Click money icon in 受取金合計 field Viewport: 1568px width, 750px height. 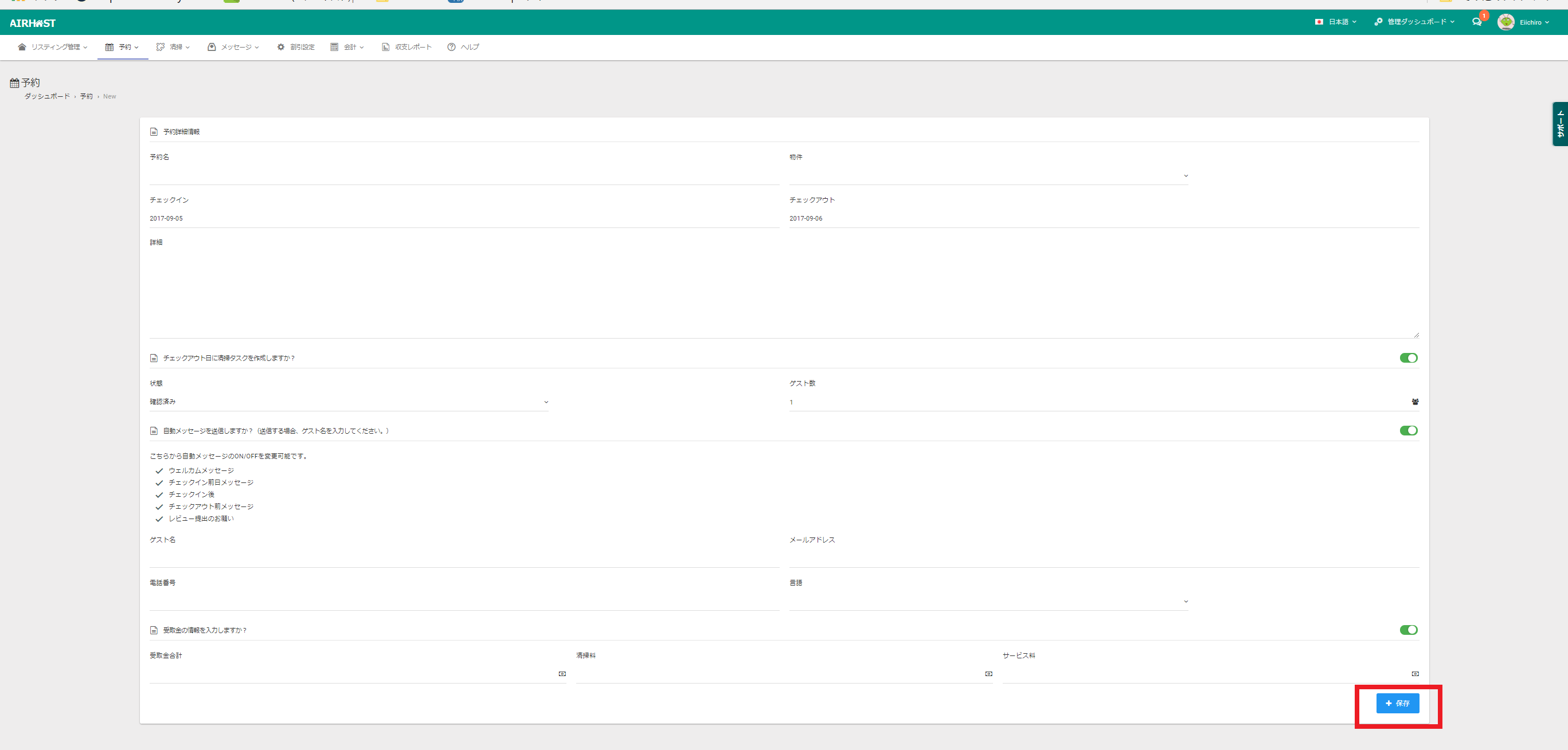(562, 674)
